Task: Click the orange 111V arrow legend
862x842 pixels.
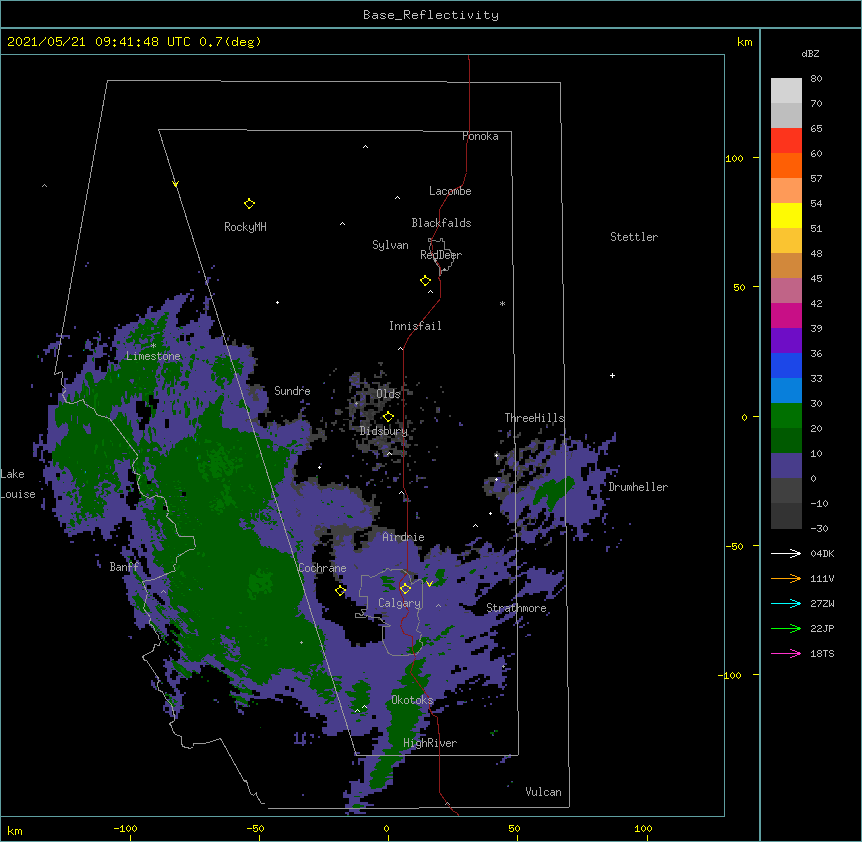Action: (x=786, y=578)
